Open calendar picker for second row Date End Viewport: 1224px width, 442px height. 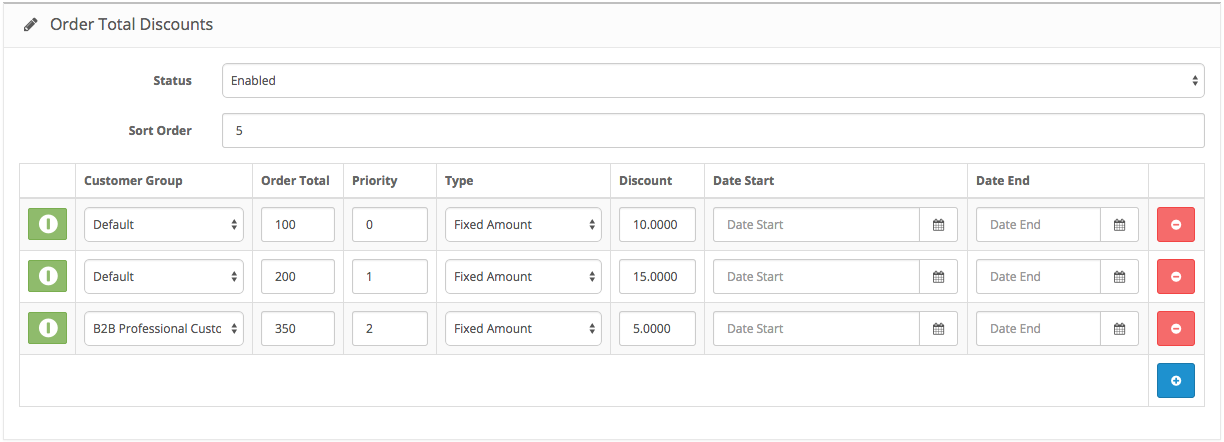tap(1119, 277)
